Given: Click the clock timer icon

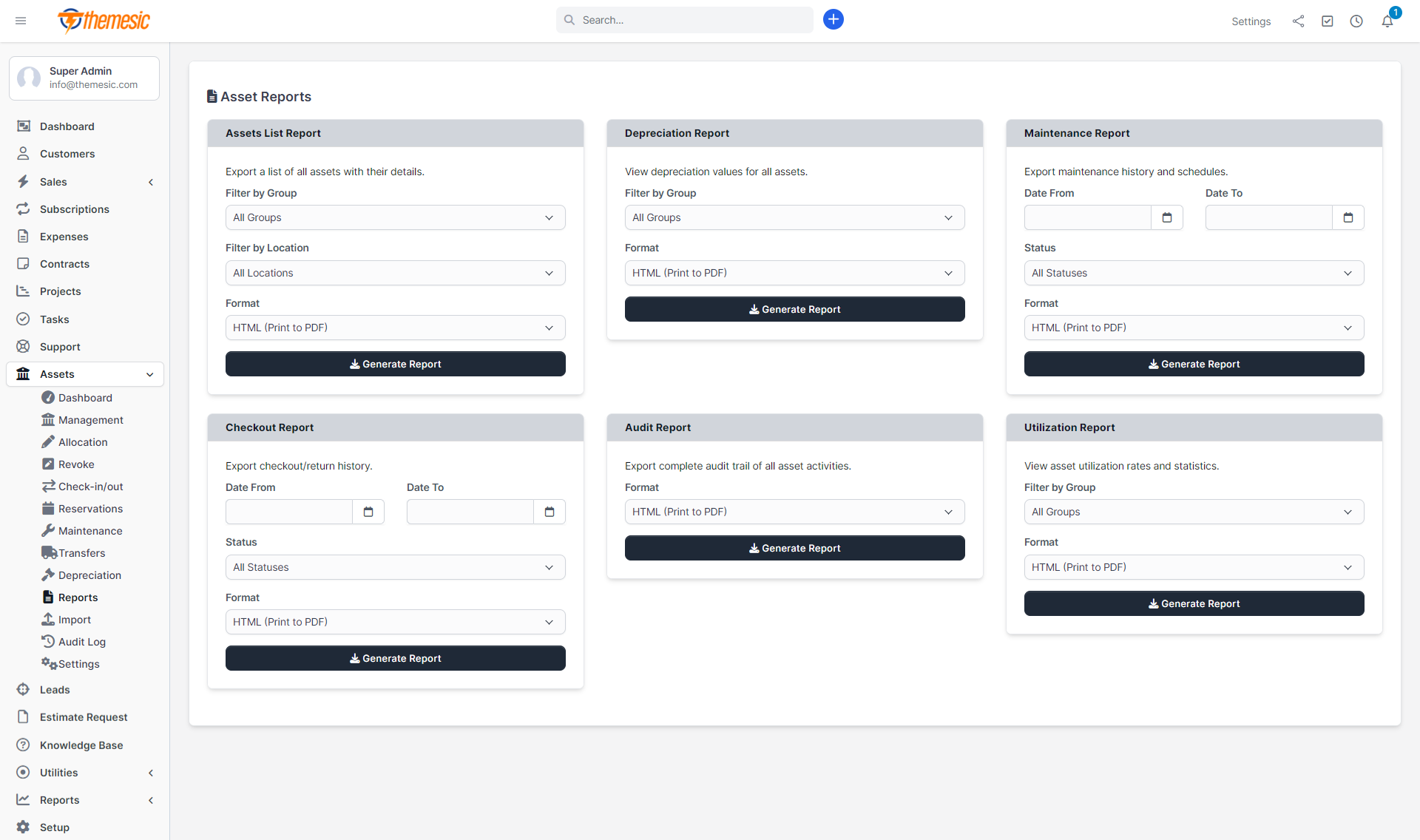Looking at the screenshot, I should (1356, 21).
